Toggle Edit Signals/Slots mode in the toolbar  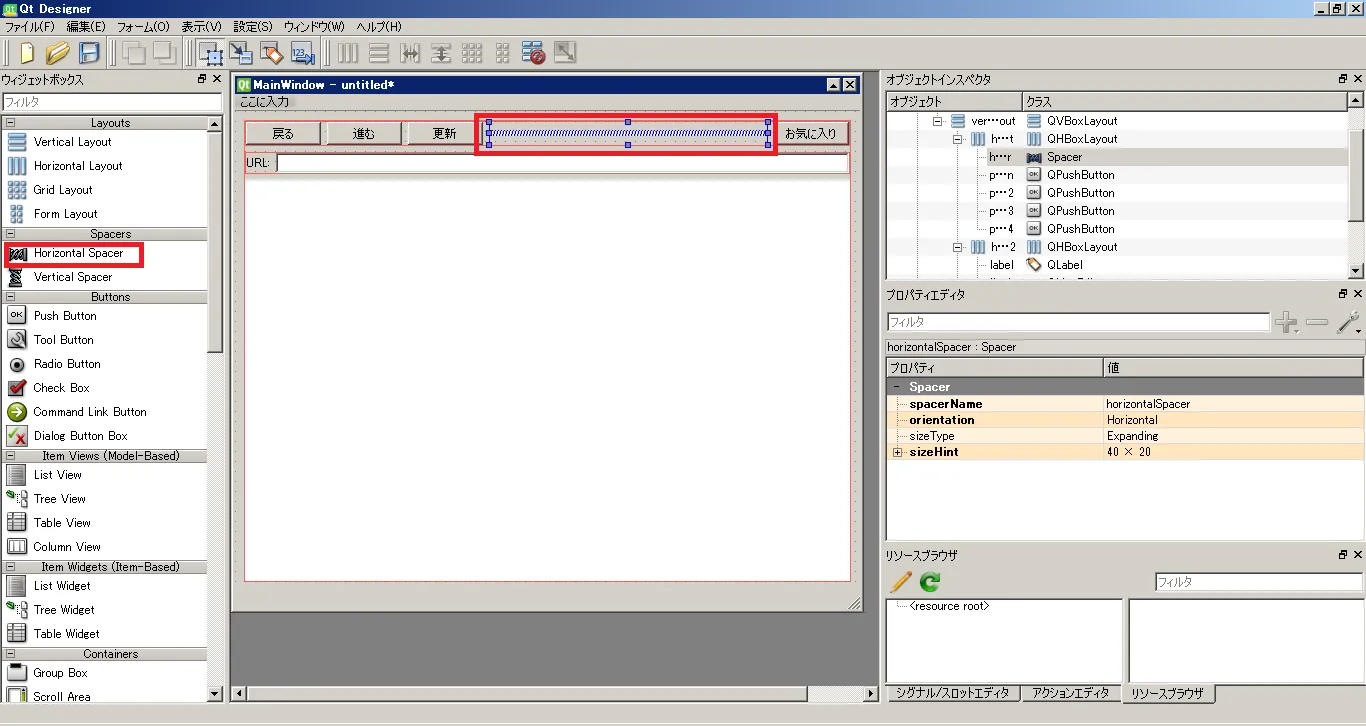tap(241, 53)
